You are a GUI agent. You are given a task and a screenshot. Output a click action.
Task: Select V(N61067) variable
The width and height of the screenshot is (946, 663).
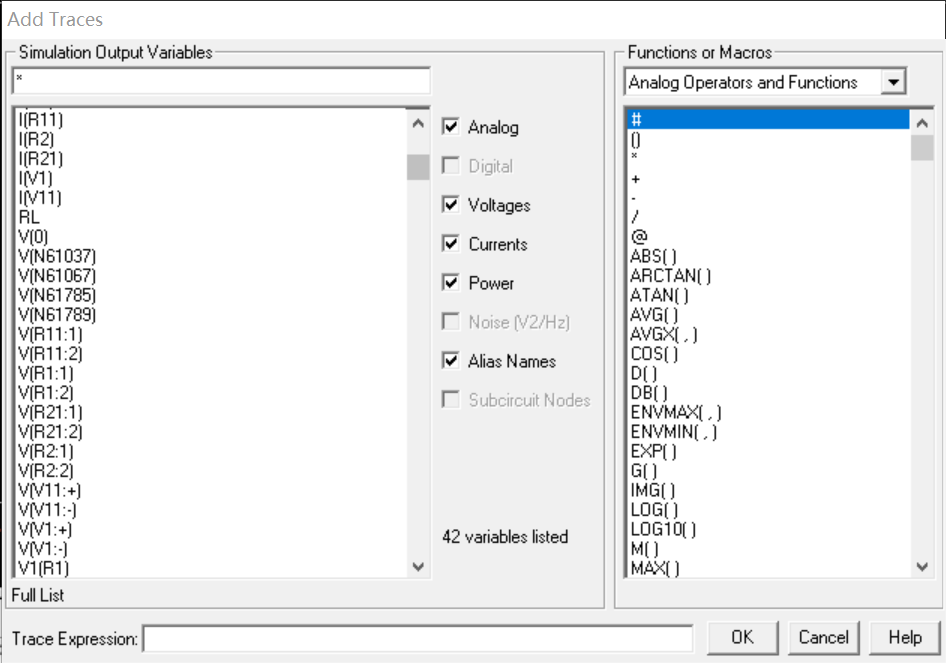coord(57,276)
